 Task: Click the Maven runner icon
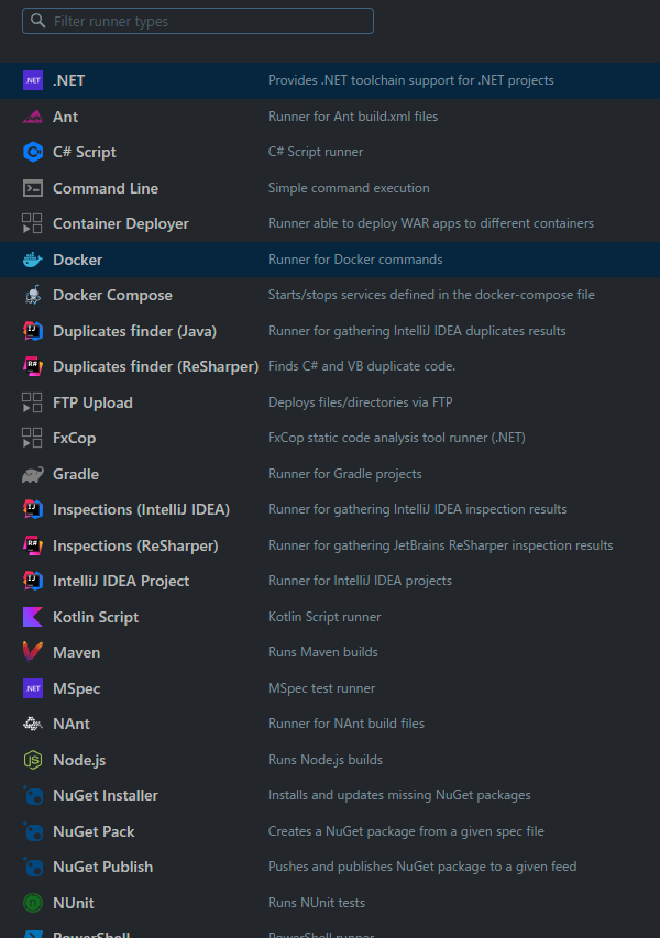[x=33, y=653]
